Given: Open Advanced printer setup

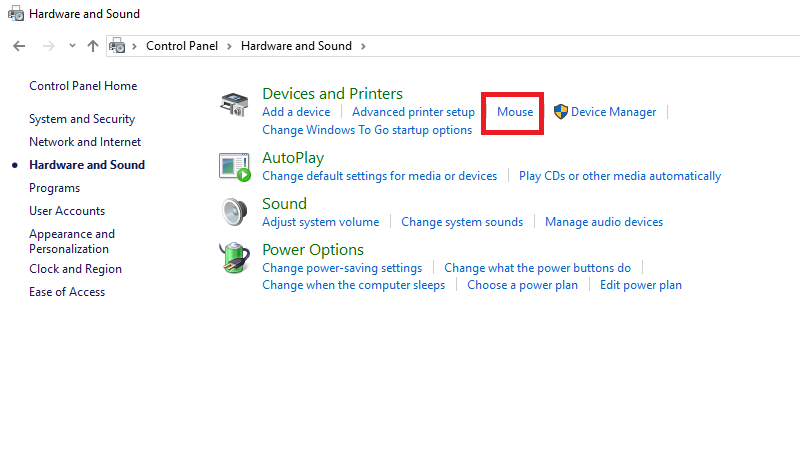Looking at the screenshot, I should pyautogui.click(x=413, y=112).
